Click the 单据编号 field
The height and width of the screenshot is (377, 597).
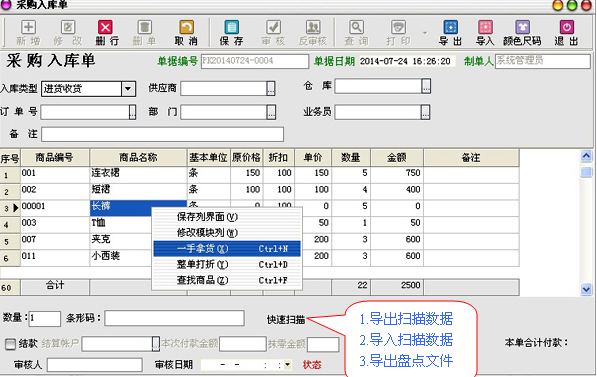pyautogui.click(x=255, y=61)
